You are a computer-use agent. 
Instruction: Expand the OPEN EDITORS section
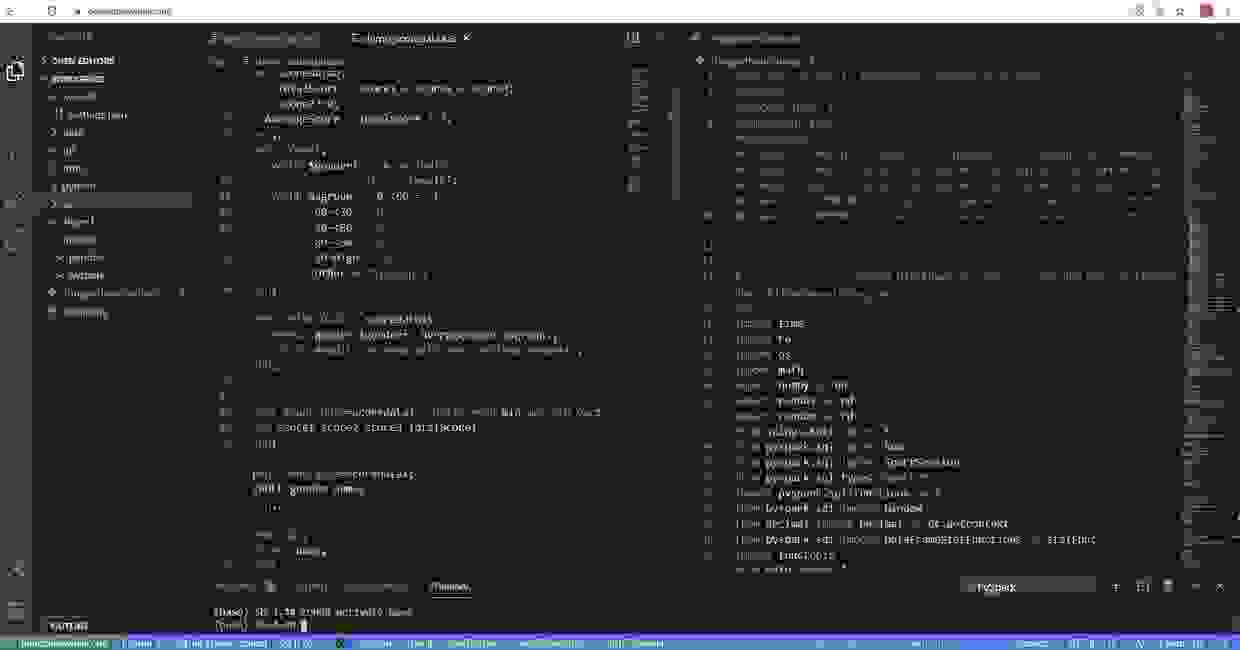pyautogui.click(x=82, y=60)
